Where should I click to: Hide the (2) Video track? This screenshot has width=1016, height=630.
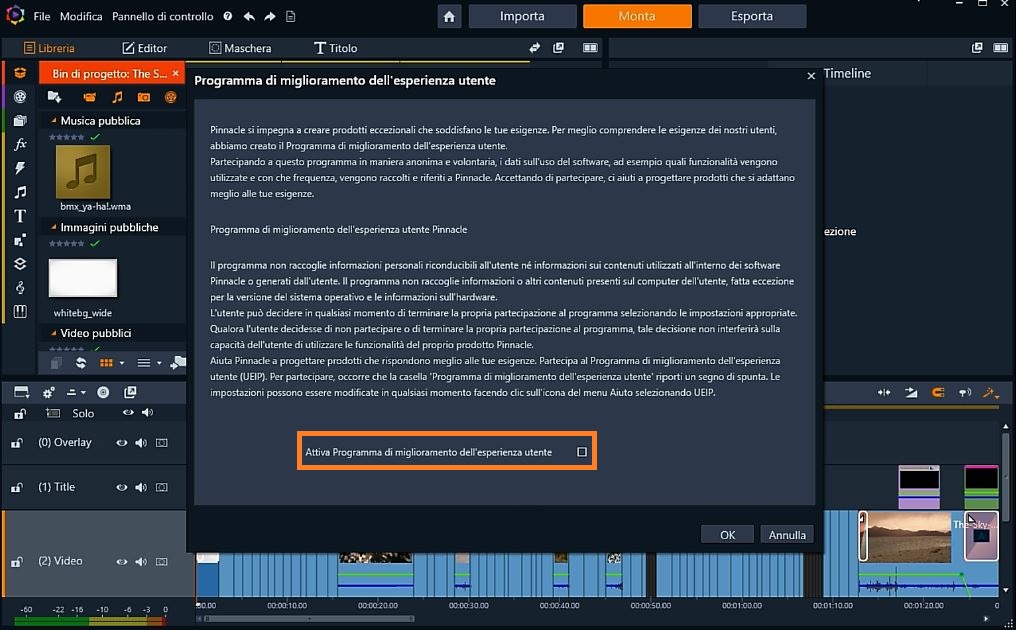pos(121,562)
